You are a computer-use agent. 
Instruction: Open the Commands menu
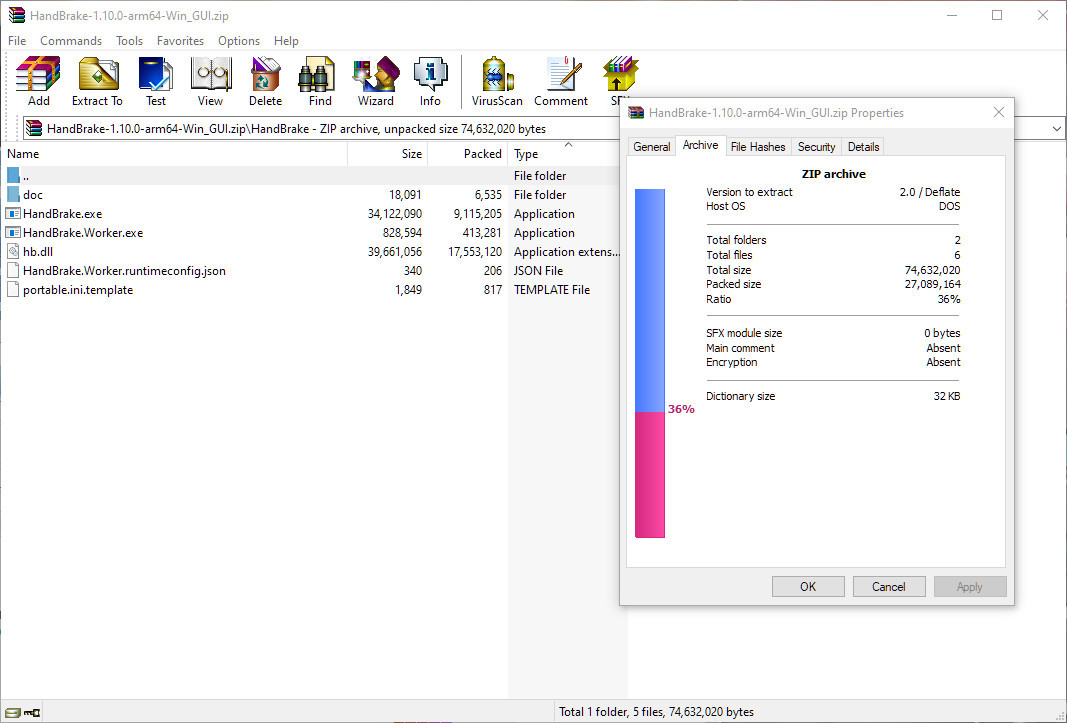(71, 41)
